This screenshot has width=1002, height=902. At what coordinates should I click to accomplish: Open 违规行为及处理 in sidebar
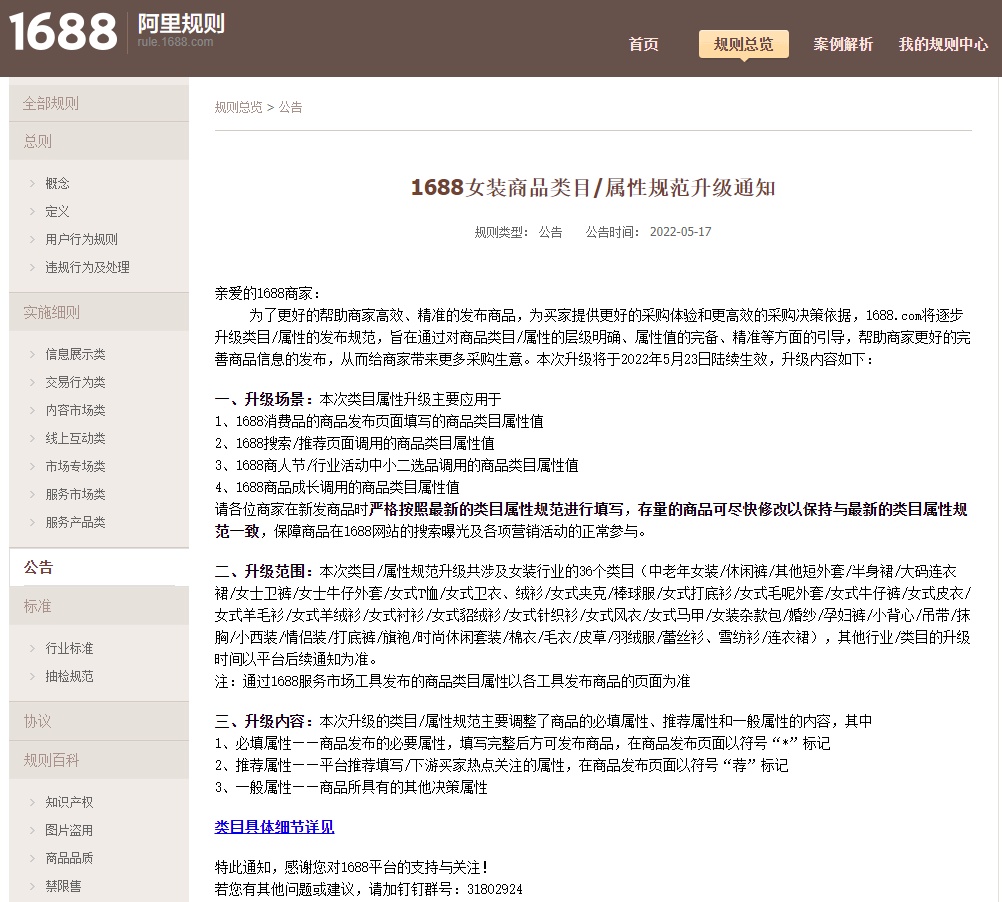tap(88, 268)
